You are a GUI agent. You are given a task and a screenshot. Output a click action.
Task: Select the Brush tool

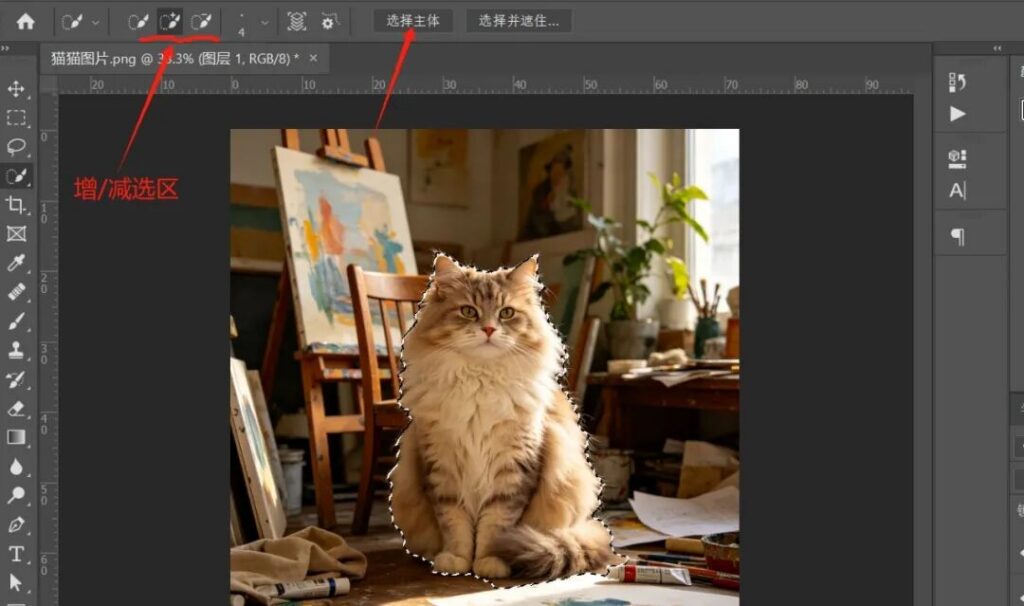16,321
